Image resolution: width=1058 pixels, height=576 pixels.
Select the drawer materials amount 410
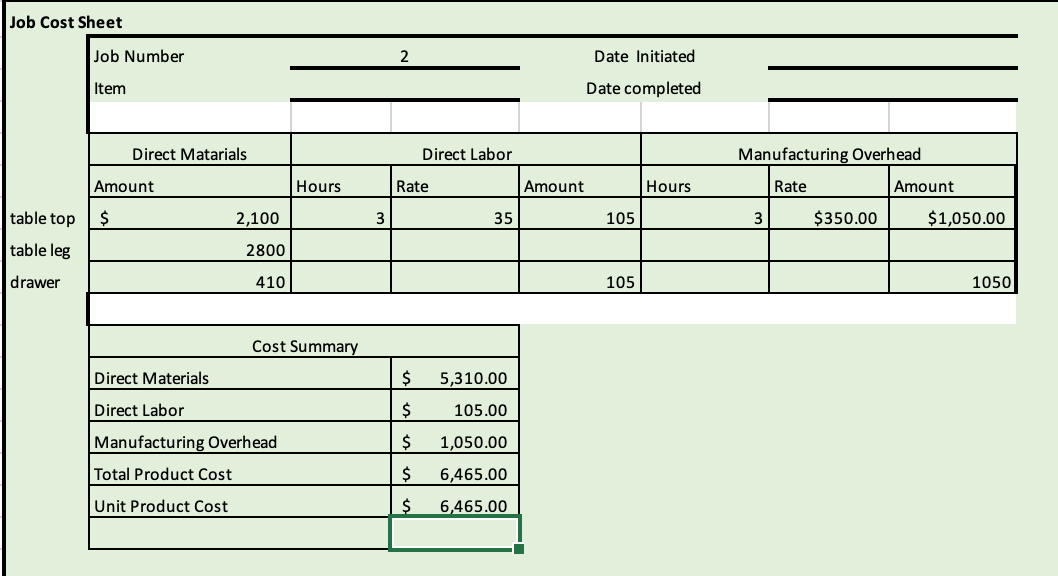click(190, 277)
